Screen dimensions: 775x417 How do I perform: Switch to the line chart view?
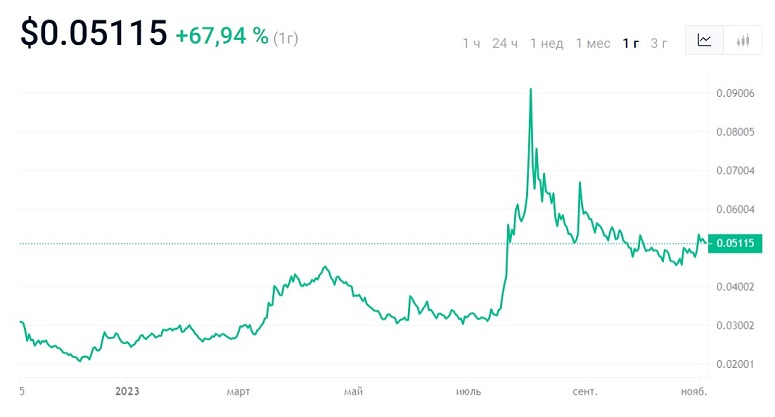click(x=705, y=41)
